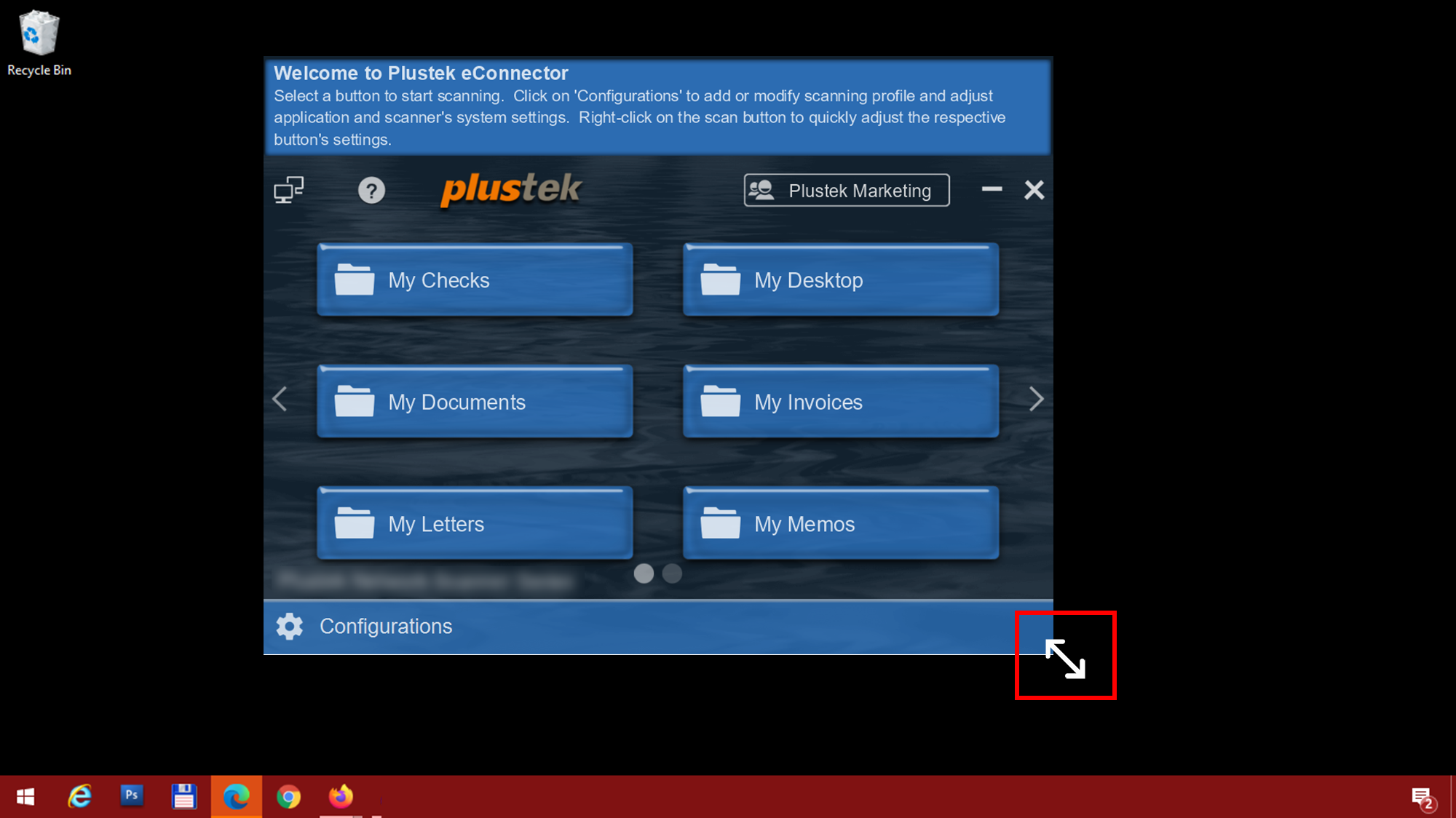Click the My Invoices scan button
1456x818 pixels.
tap(841, 402)
